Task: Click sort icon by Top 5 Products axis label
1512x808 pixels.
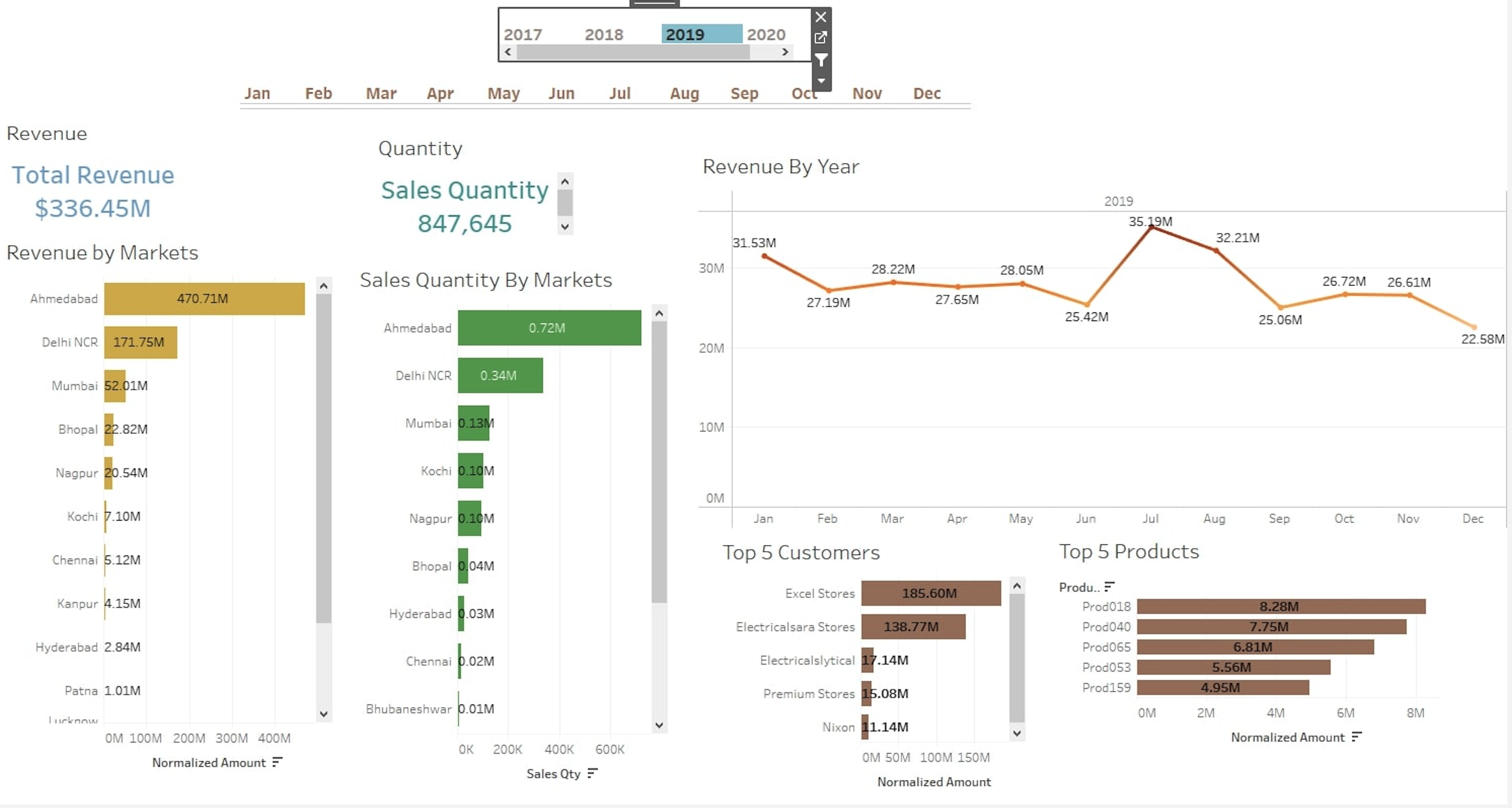Action: [x=1357, y=737]
